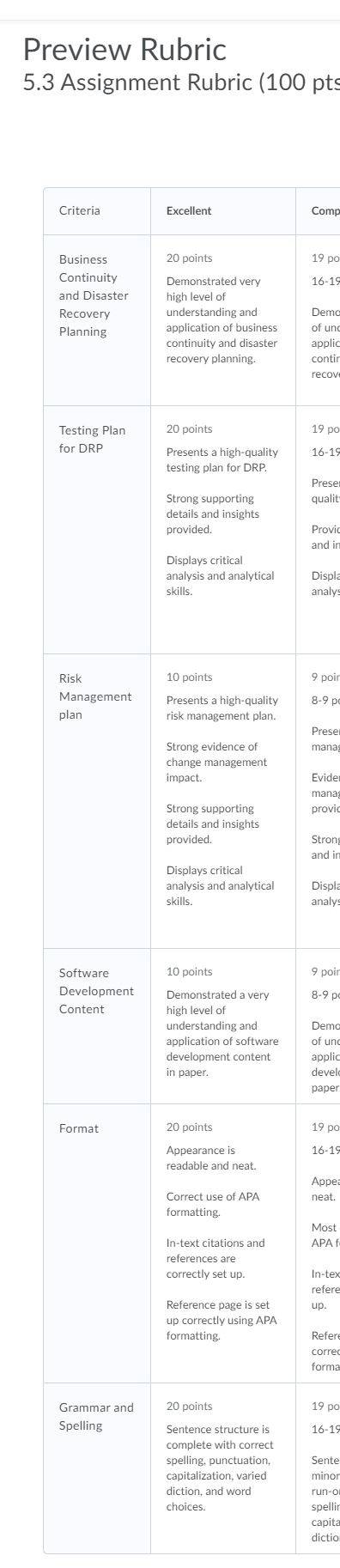Click the sentence structure Excellent description
340x1568 pixels.
click(x=220, y=1468)
